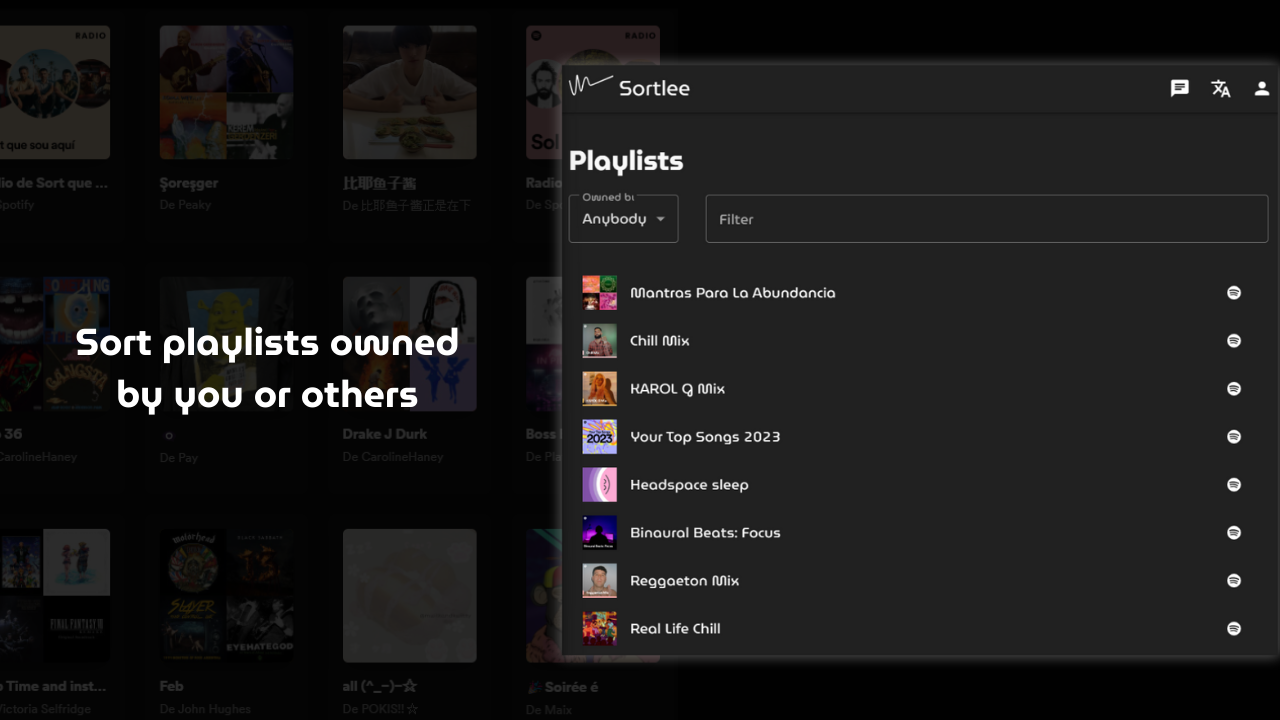Click Spotify icon next to Headspace sleep
Image resolution: width=1280 pixels, height=720 pixels.
[1234, 485]
